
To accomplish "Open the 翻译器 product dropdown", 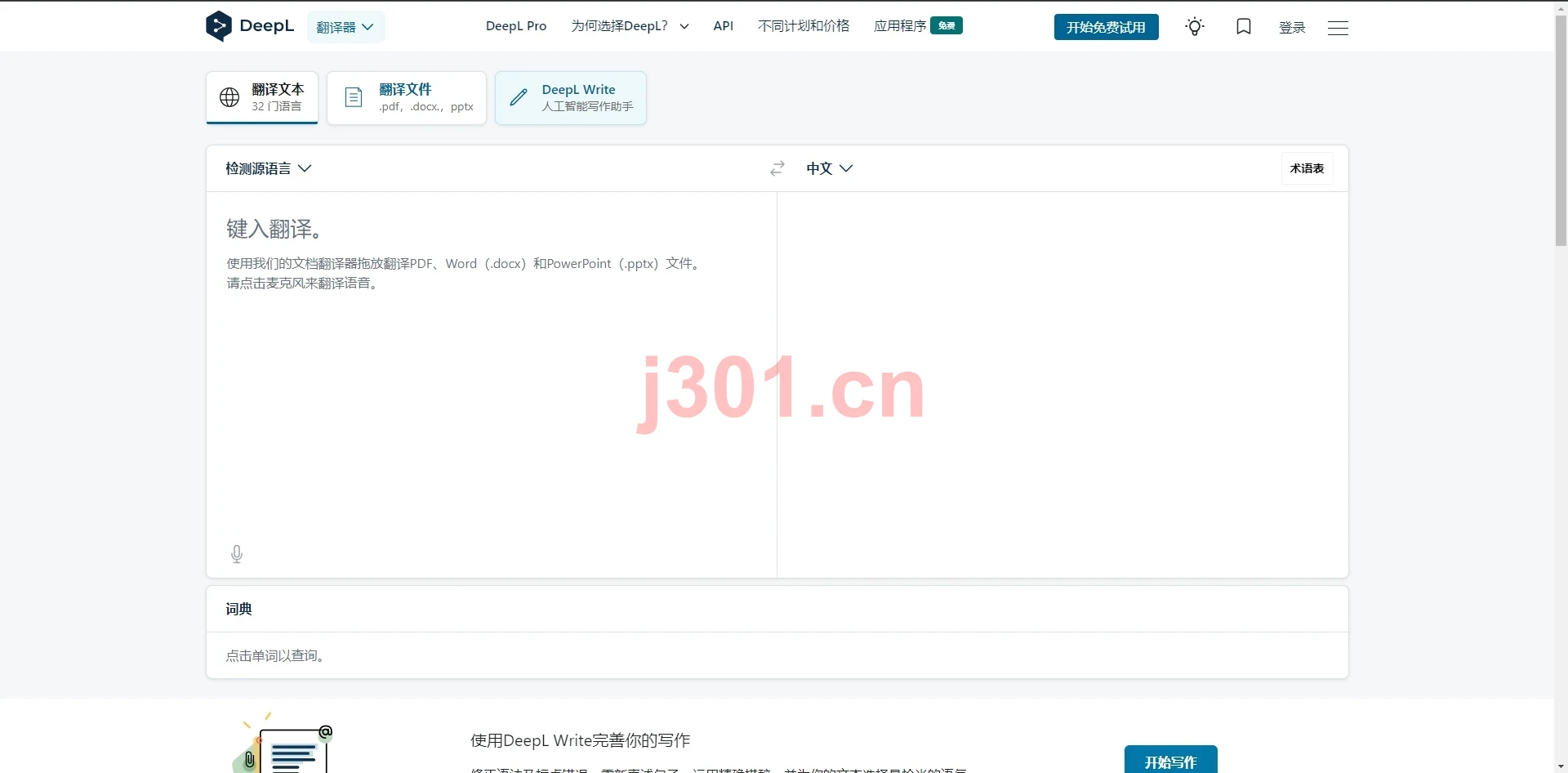I will (345, 27).
